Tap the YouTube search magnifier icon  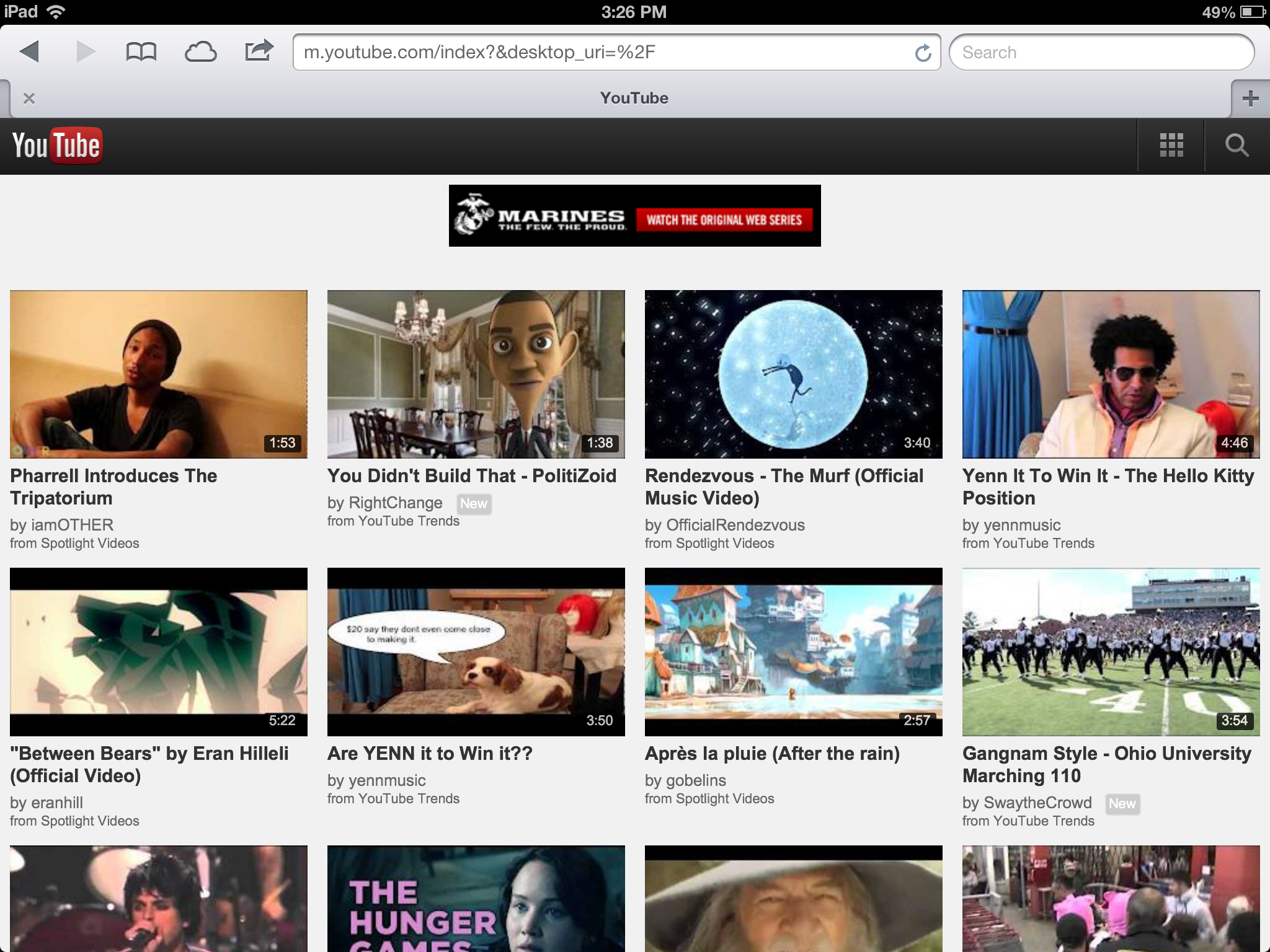point(1237,146)
